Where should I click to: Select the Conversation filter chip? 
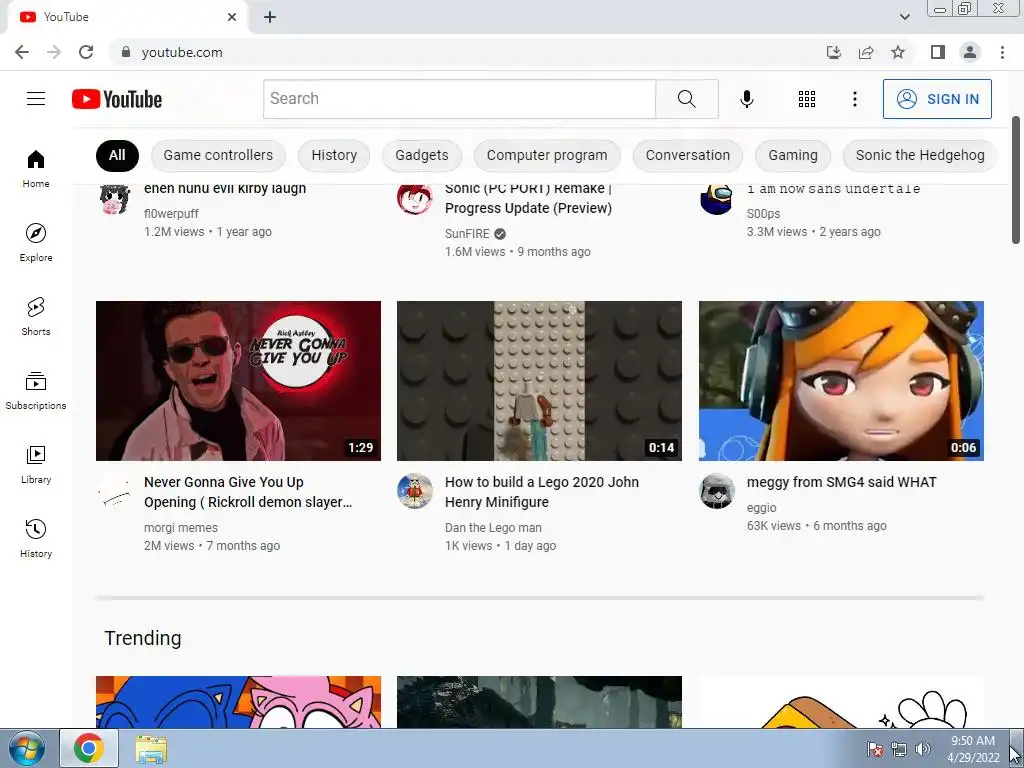(688, 155)
